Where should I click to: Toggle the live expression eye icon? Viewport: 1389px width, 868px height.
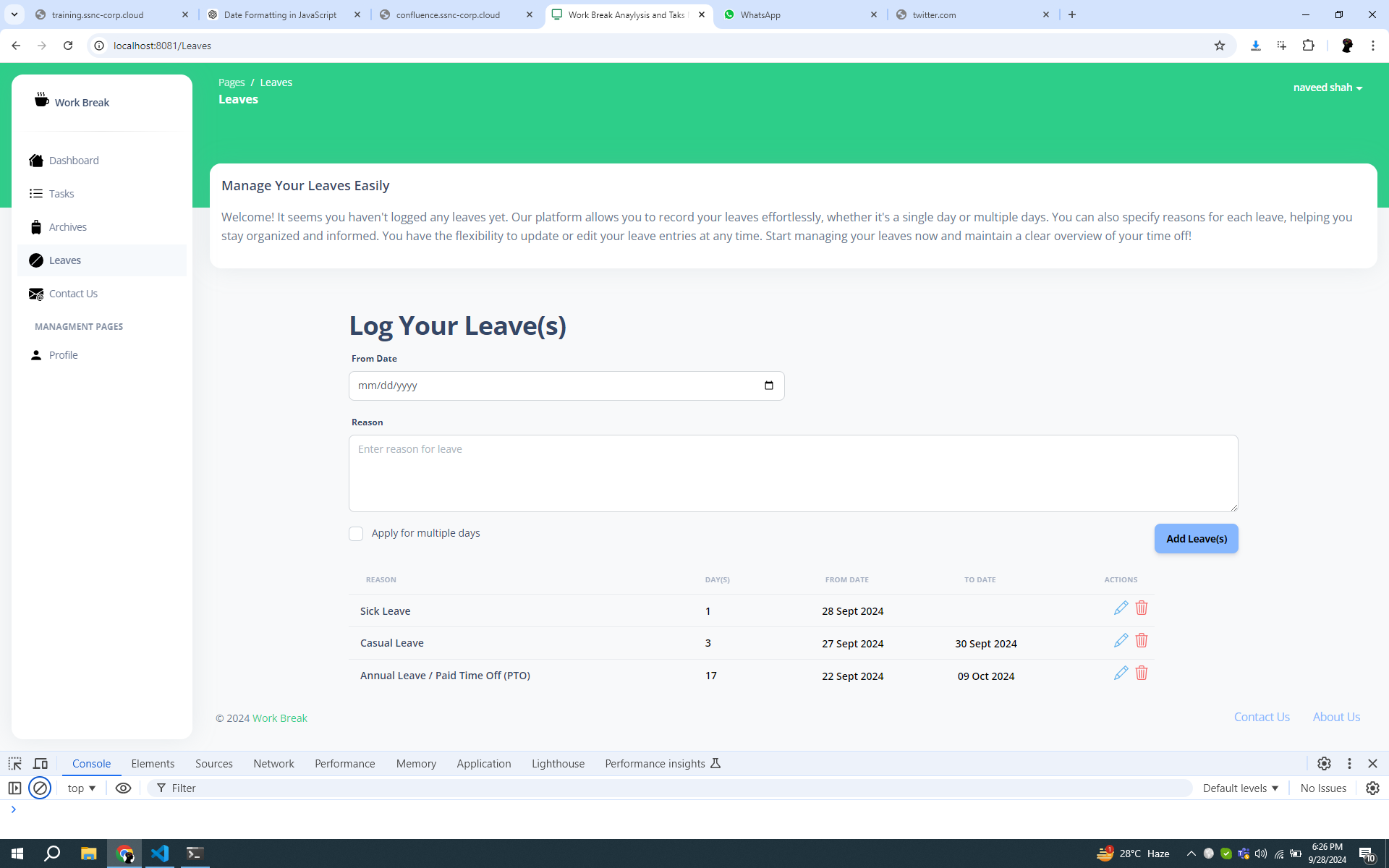coord(123,788)
